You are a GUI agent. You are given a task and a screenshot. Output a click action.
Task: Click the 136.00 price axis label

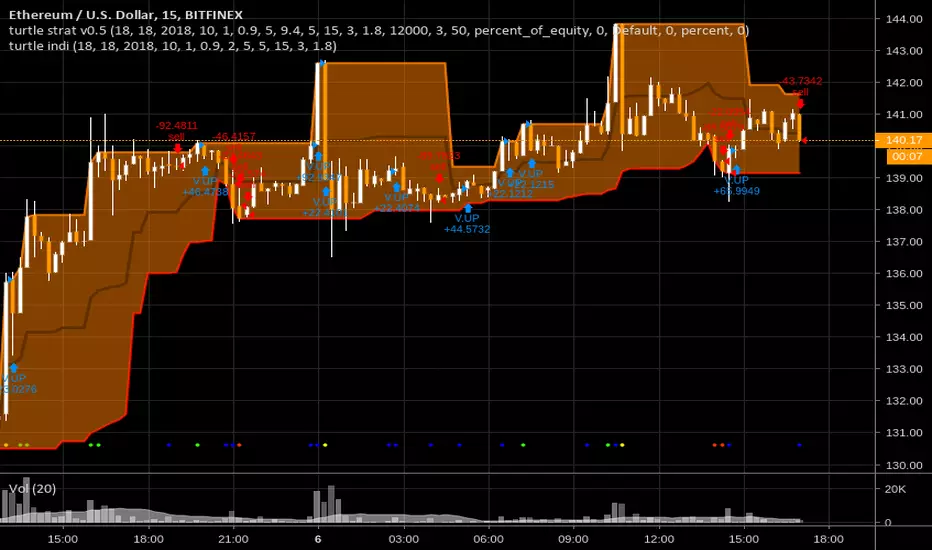pos(904,274)
